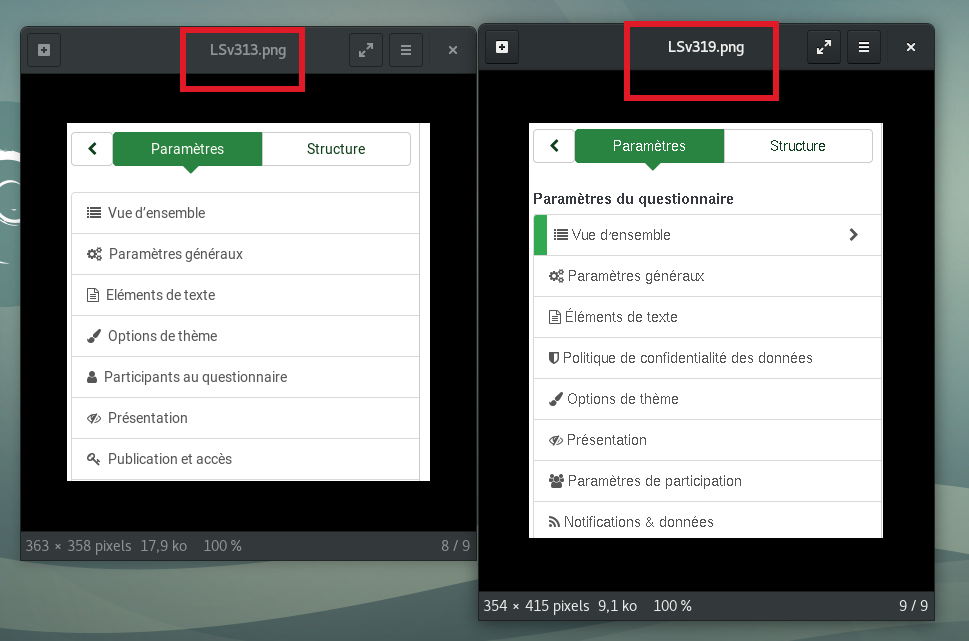Open the hamburger menu of LSv319.png window
This screenshot has height=641, width=969.
(864, 47)
